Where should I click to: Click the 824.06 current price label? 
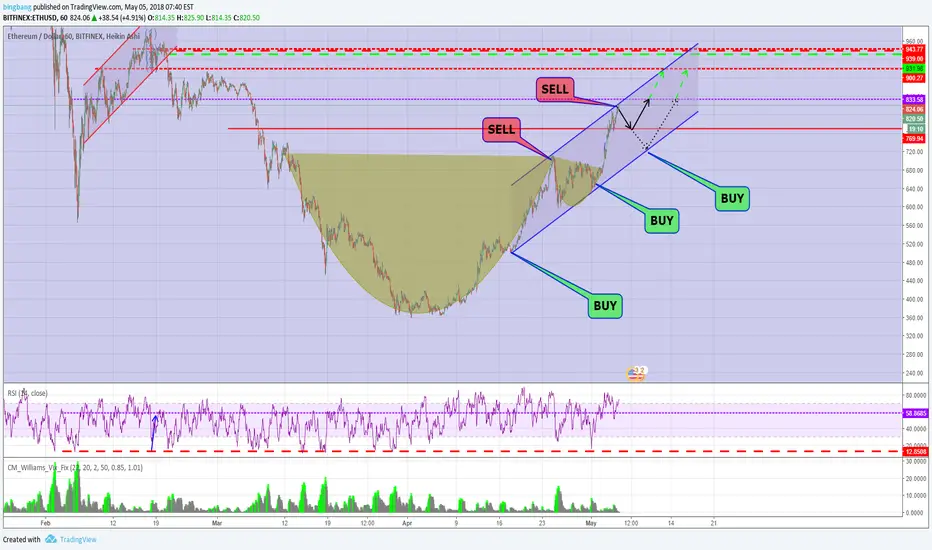(x=914, y=109)
